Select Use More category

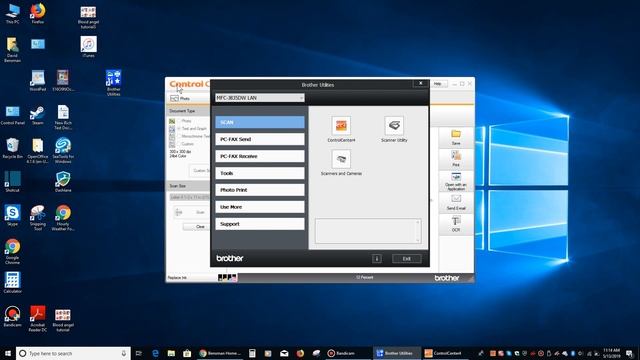click(260, 207)
